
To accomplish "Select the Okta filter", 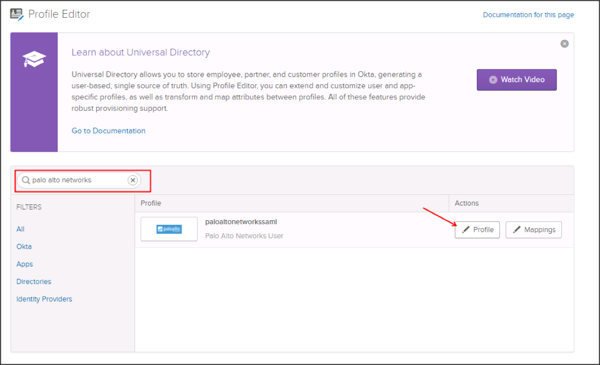I will coord(24,246).
